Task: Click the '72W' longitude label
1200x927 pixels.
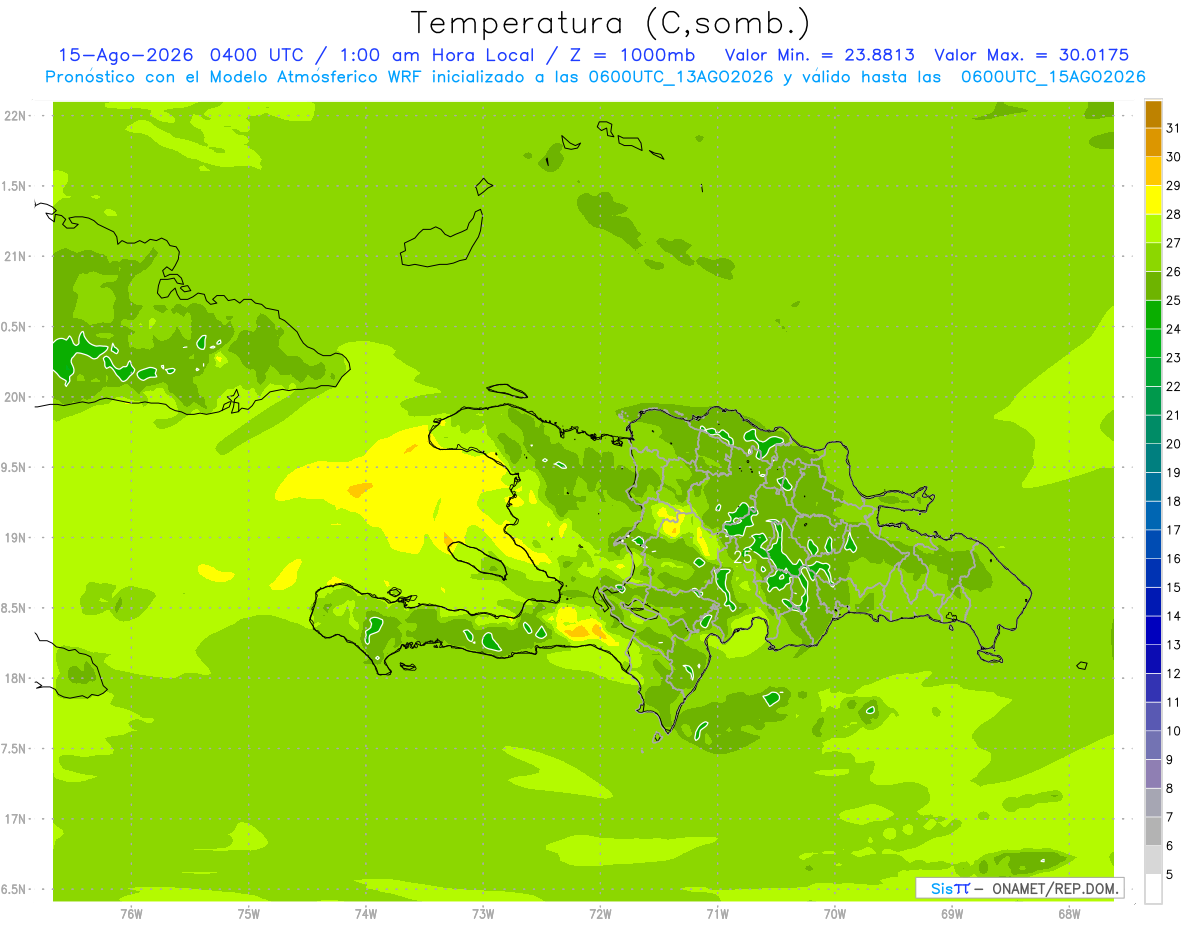Action: coord(600,914)
